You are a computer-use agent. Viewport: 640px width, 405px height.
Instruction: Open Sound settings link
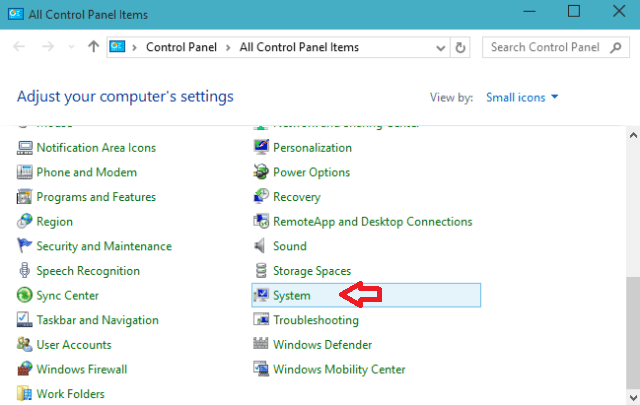click(x=290, y=246)
